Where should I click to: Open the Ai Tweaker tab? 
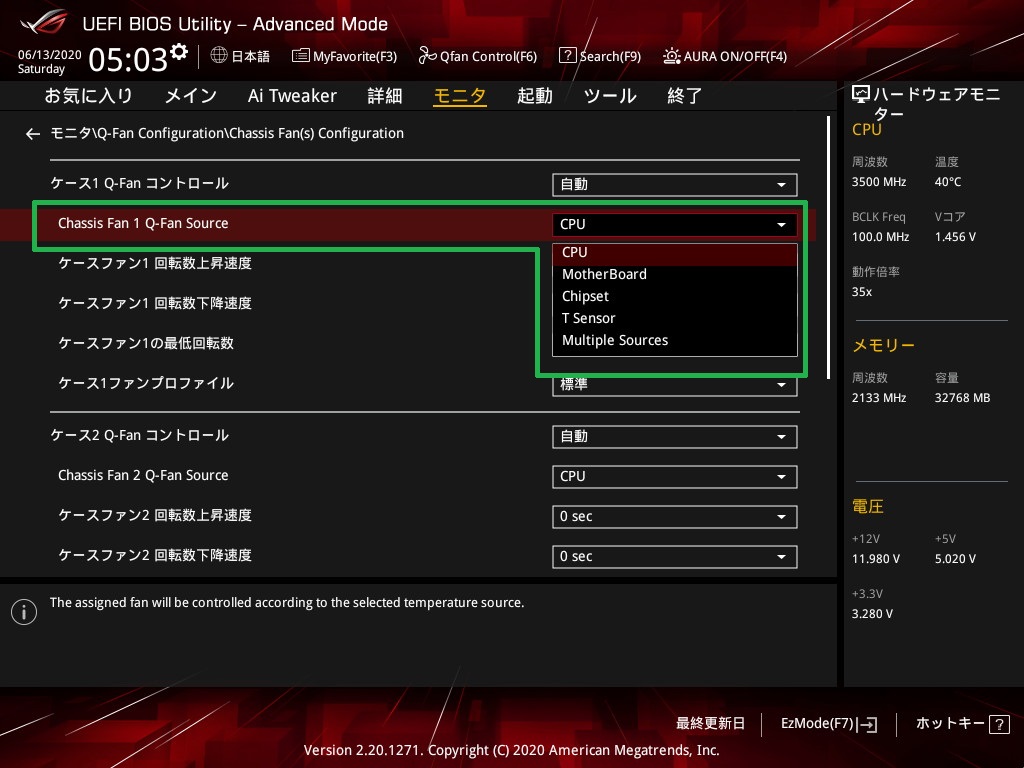[x=292, y=96]
